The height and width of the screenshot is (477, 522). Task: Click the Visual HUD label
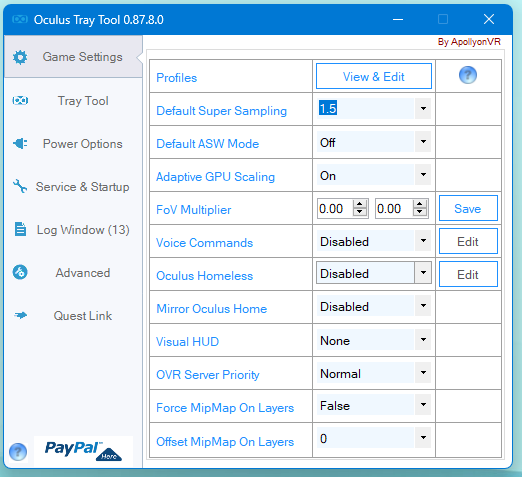[x=187, y=342]
